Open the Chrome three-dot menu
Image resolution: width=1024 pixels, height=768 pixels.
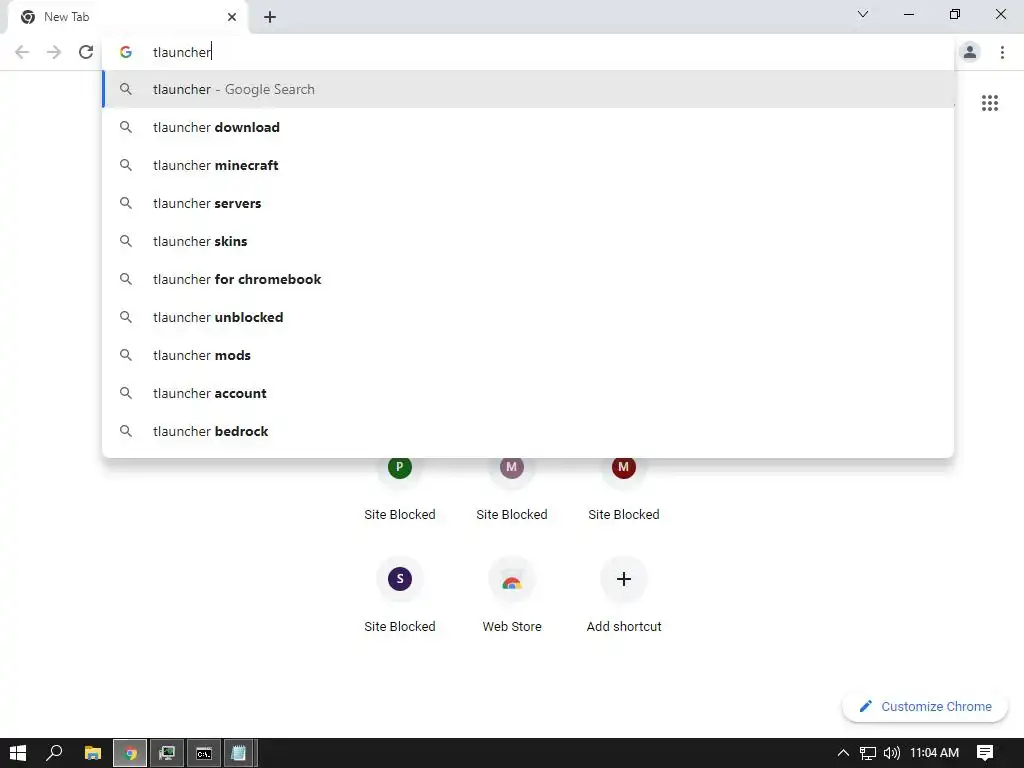(x=1002, y=52)
